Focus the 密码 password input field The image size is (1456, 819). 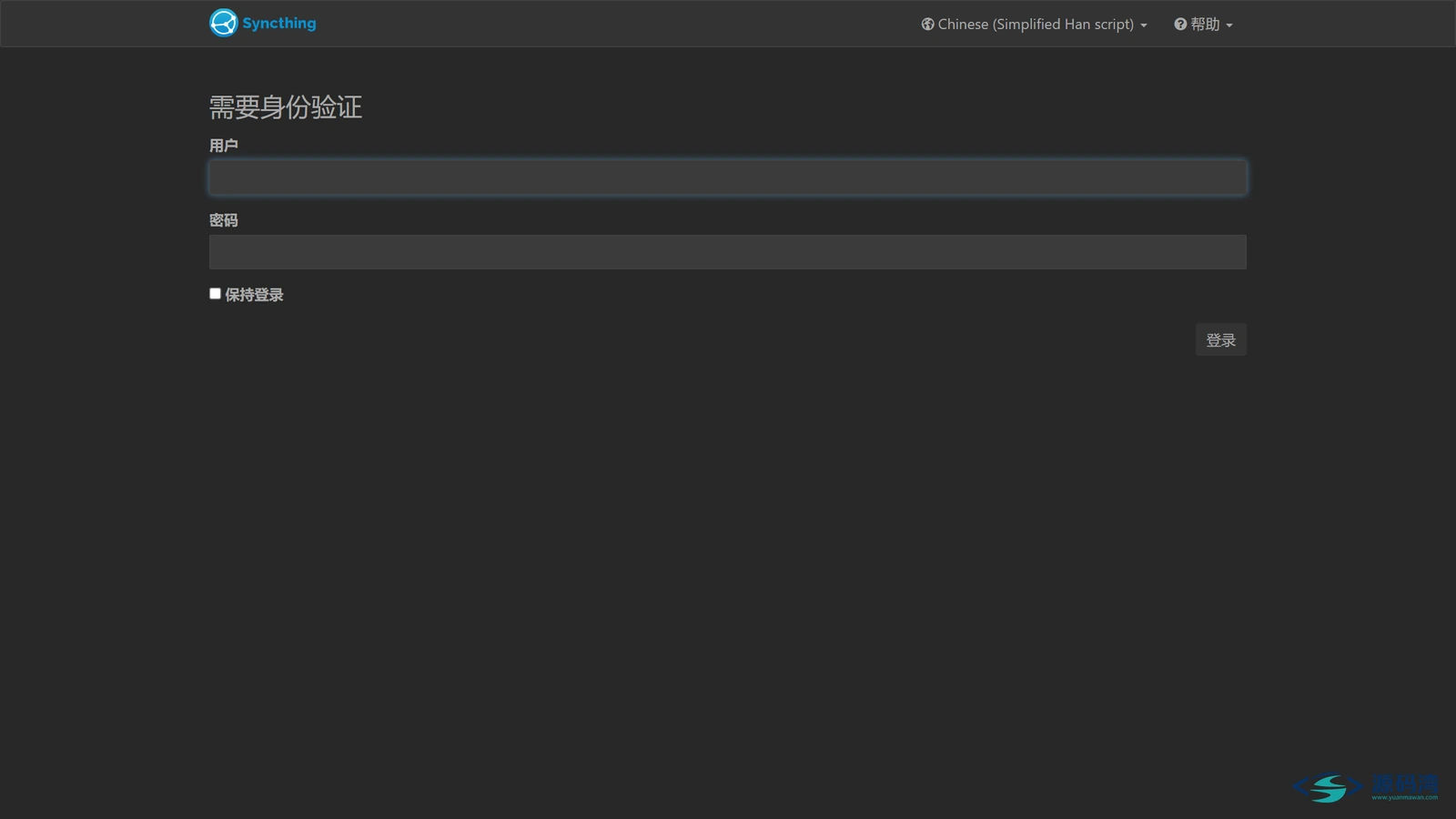pos(728,252)
